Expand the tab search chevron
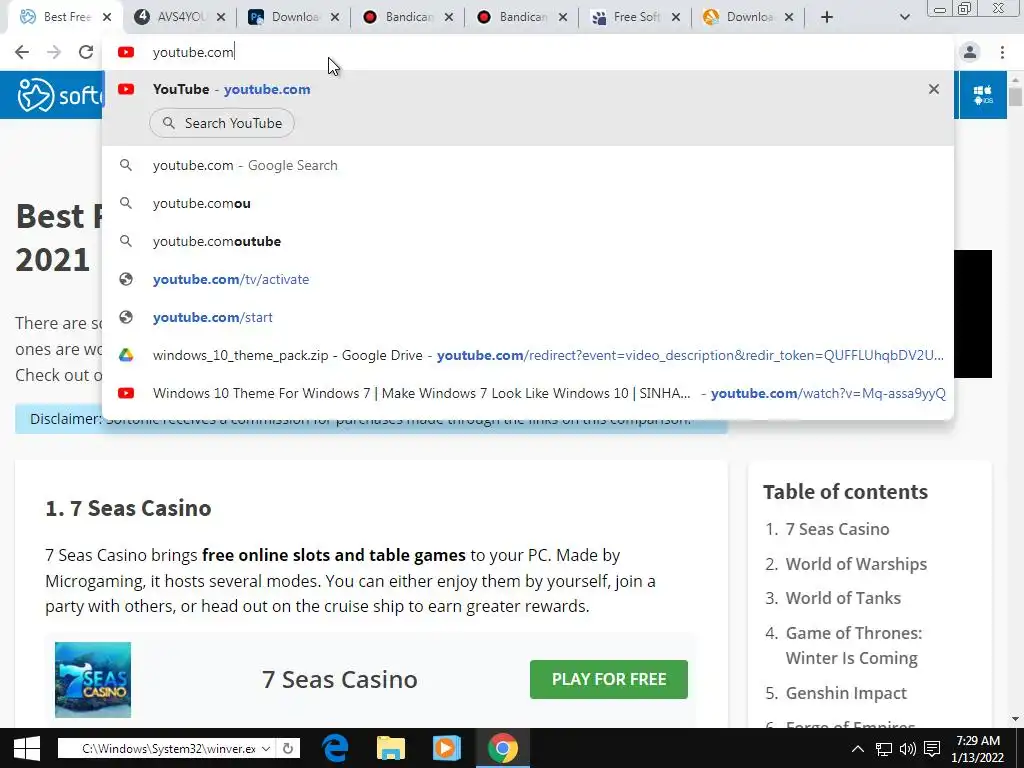Screen dimensions: 1024x768 coord(904,18)
